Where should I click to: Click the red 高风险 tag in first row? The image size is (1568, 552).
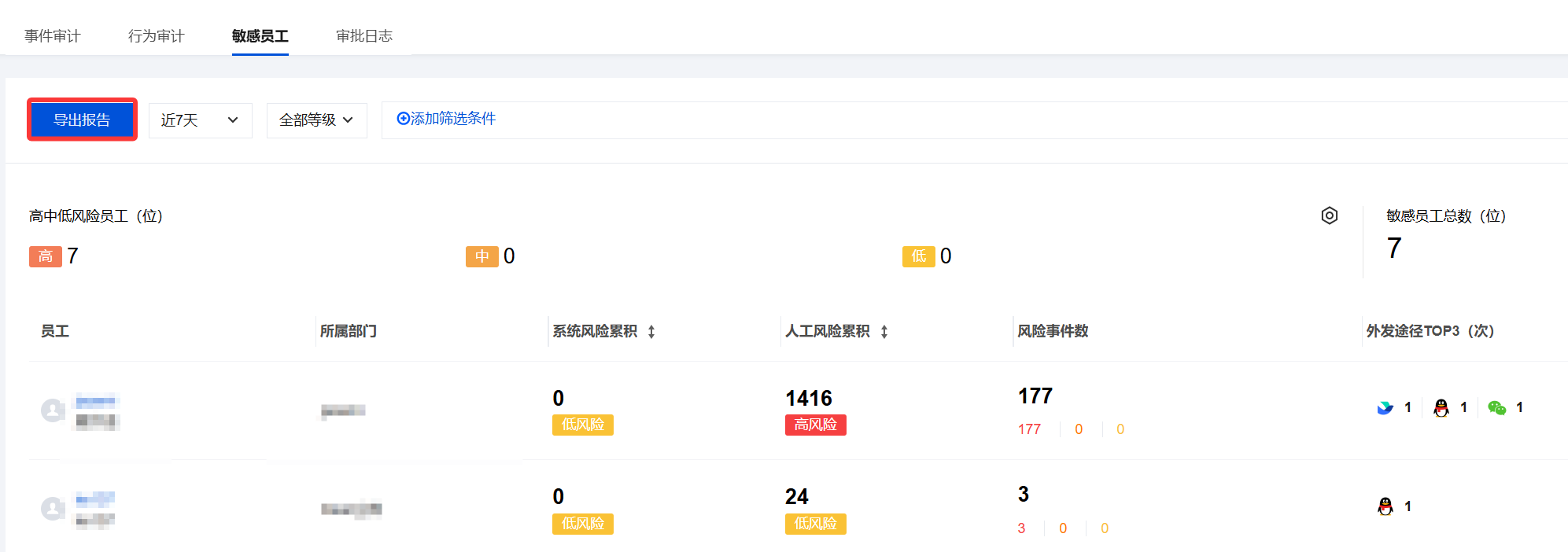(x=815, y=425)
